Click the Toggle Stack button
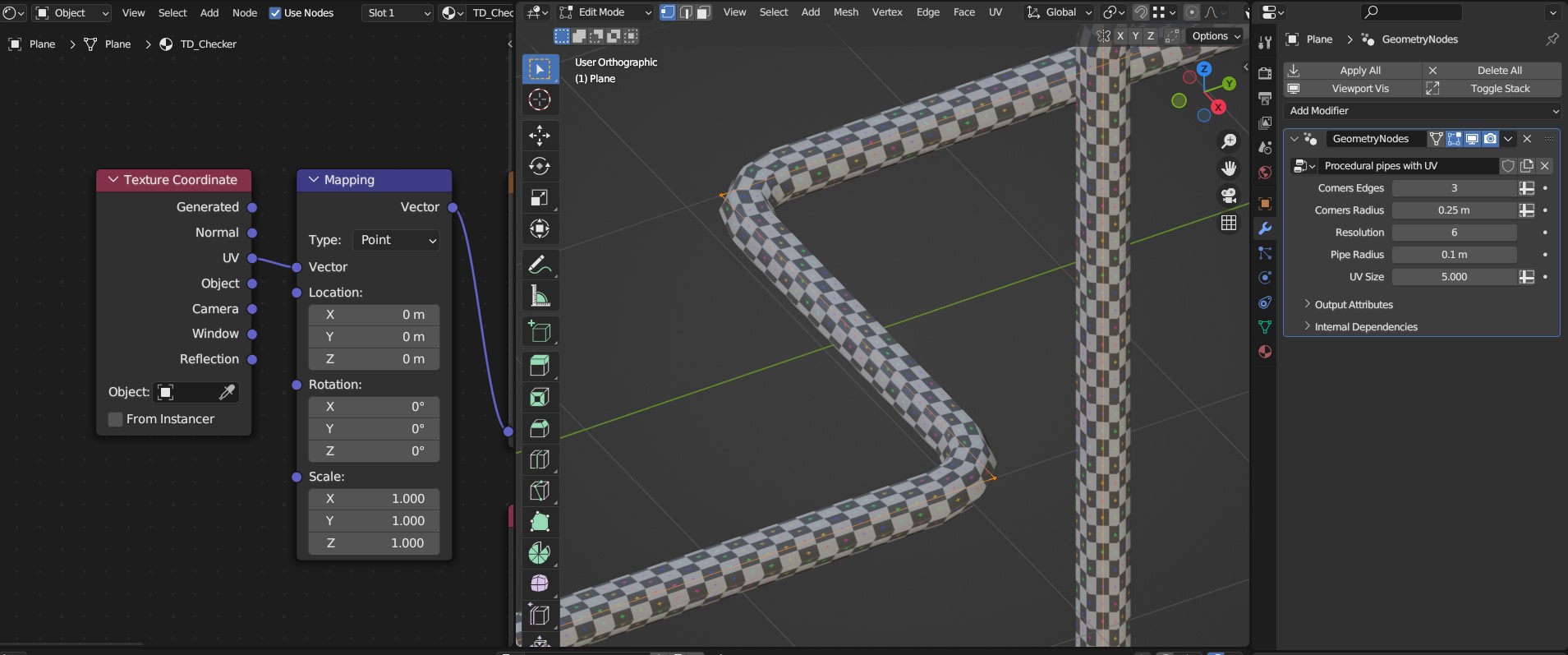This screenshot has height=655, width=1568. pos(1499,89)
